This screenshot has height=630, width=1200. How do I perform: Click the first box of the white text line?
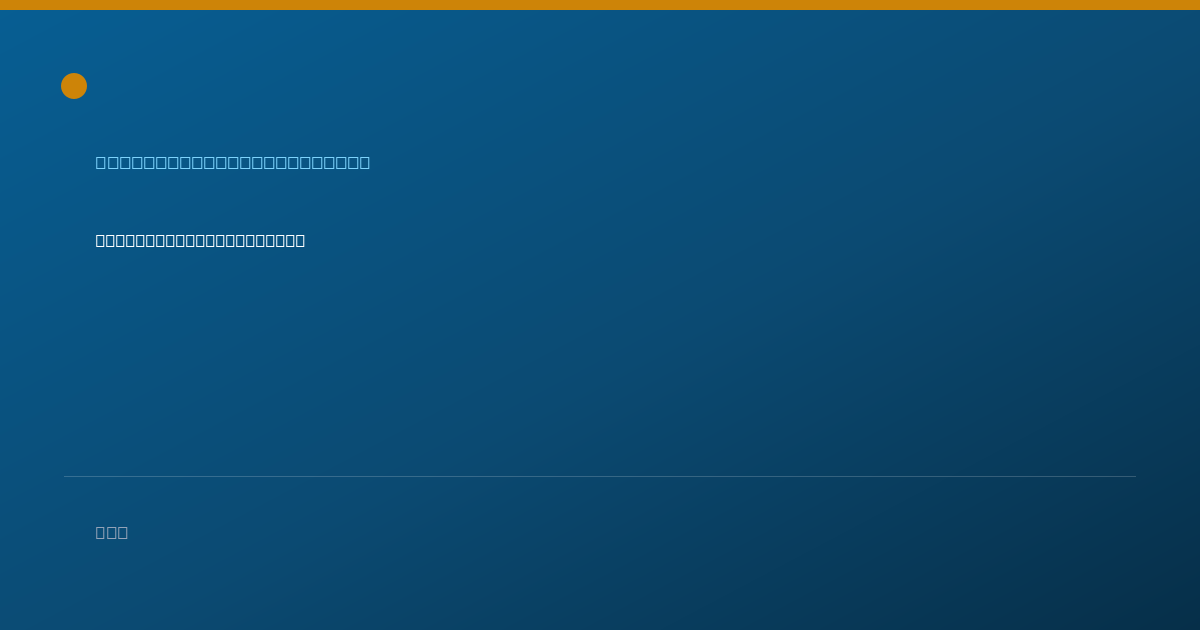click(100, 240)
